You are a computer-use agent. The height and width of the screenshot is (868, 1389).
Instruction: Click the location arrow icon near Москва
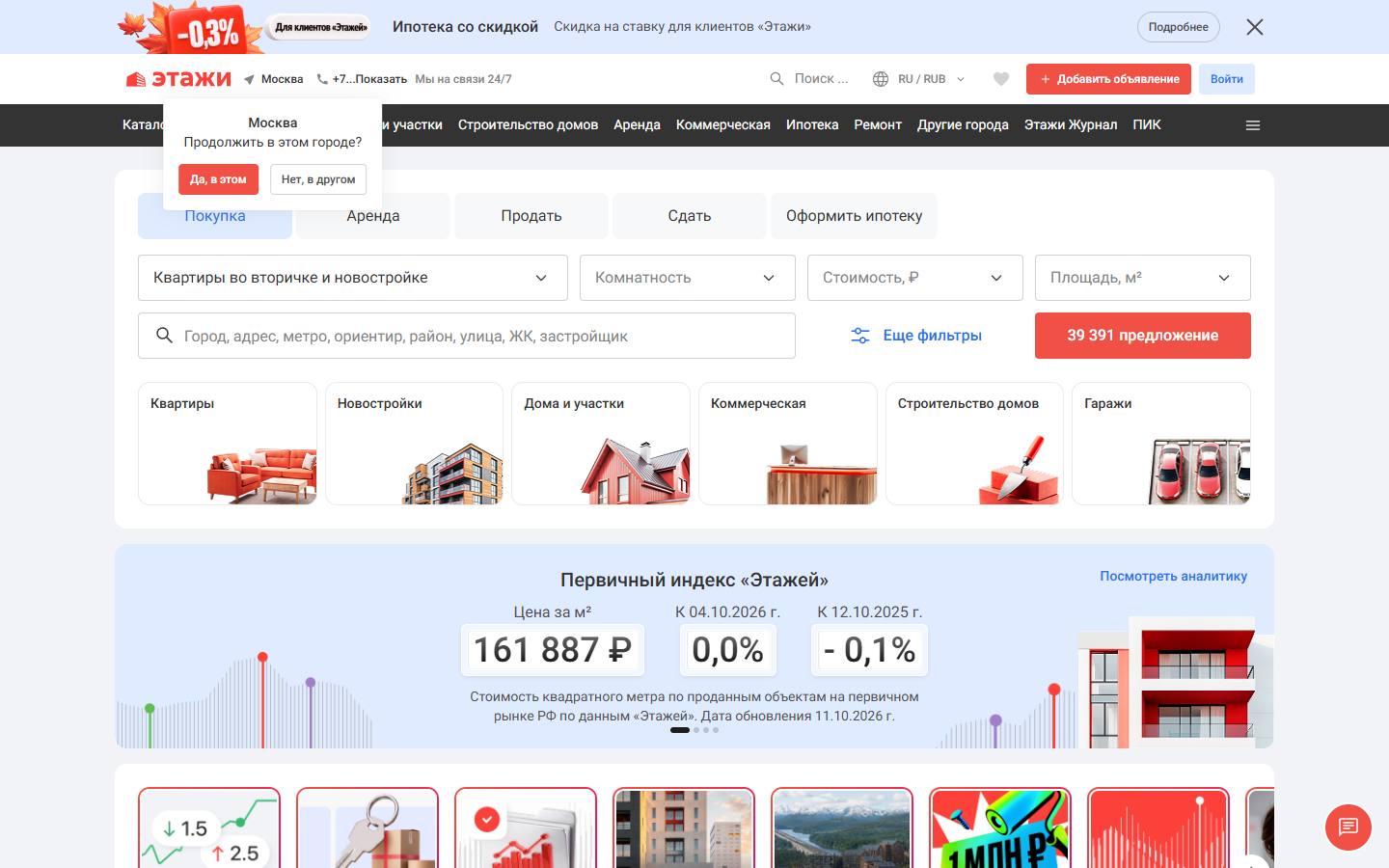(x=249, y=79)
